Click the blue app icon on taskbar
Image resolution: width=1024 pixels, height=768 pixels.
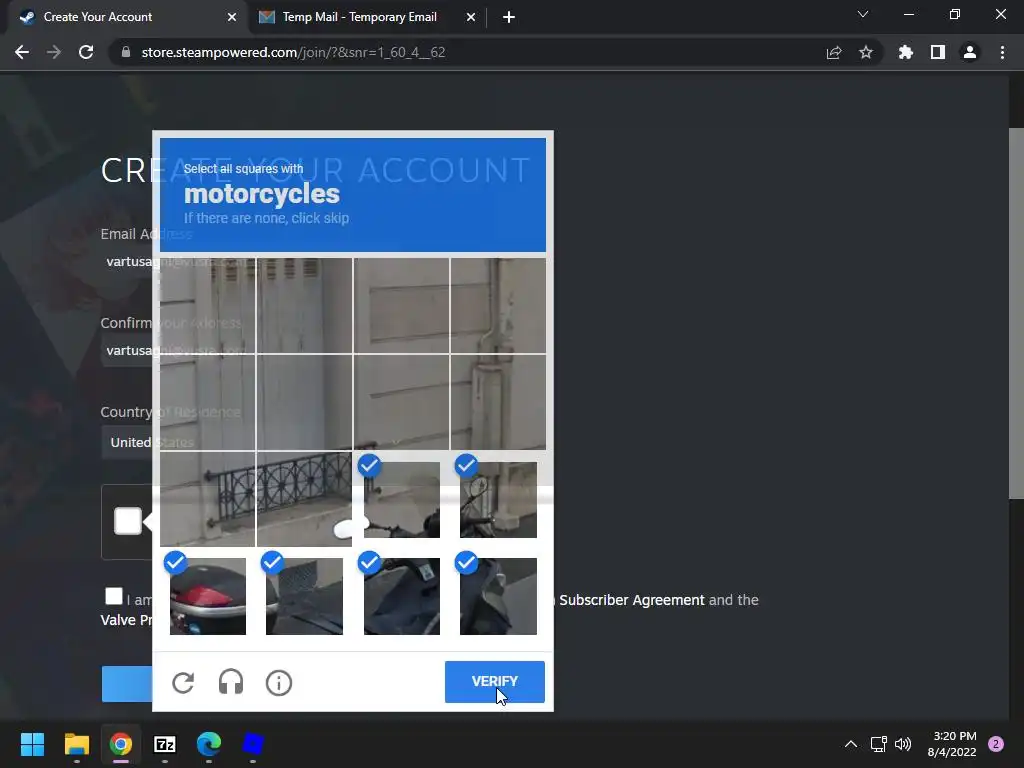point(253,744)
